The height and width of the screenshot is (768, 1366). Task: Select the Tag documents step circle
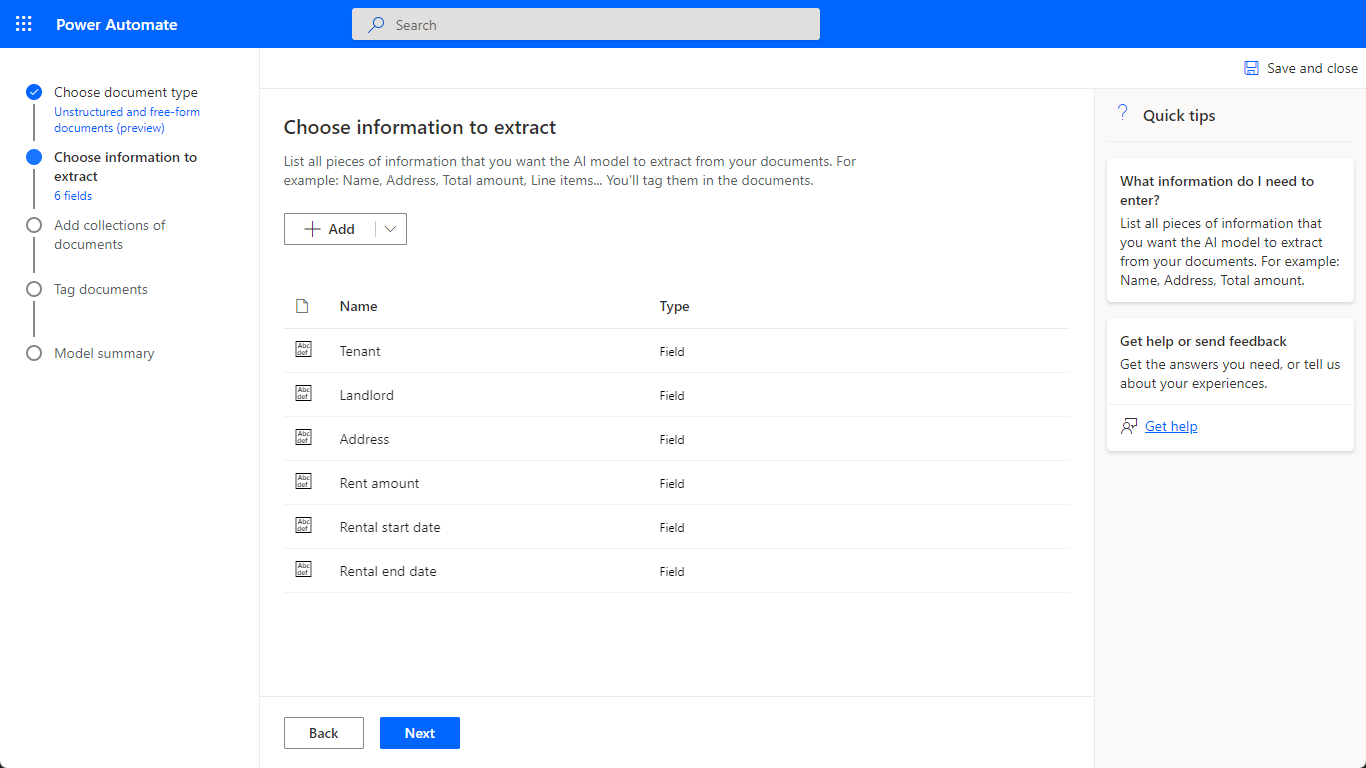[x=33, y=288]
